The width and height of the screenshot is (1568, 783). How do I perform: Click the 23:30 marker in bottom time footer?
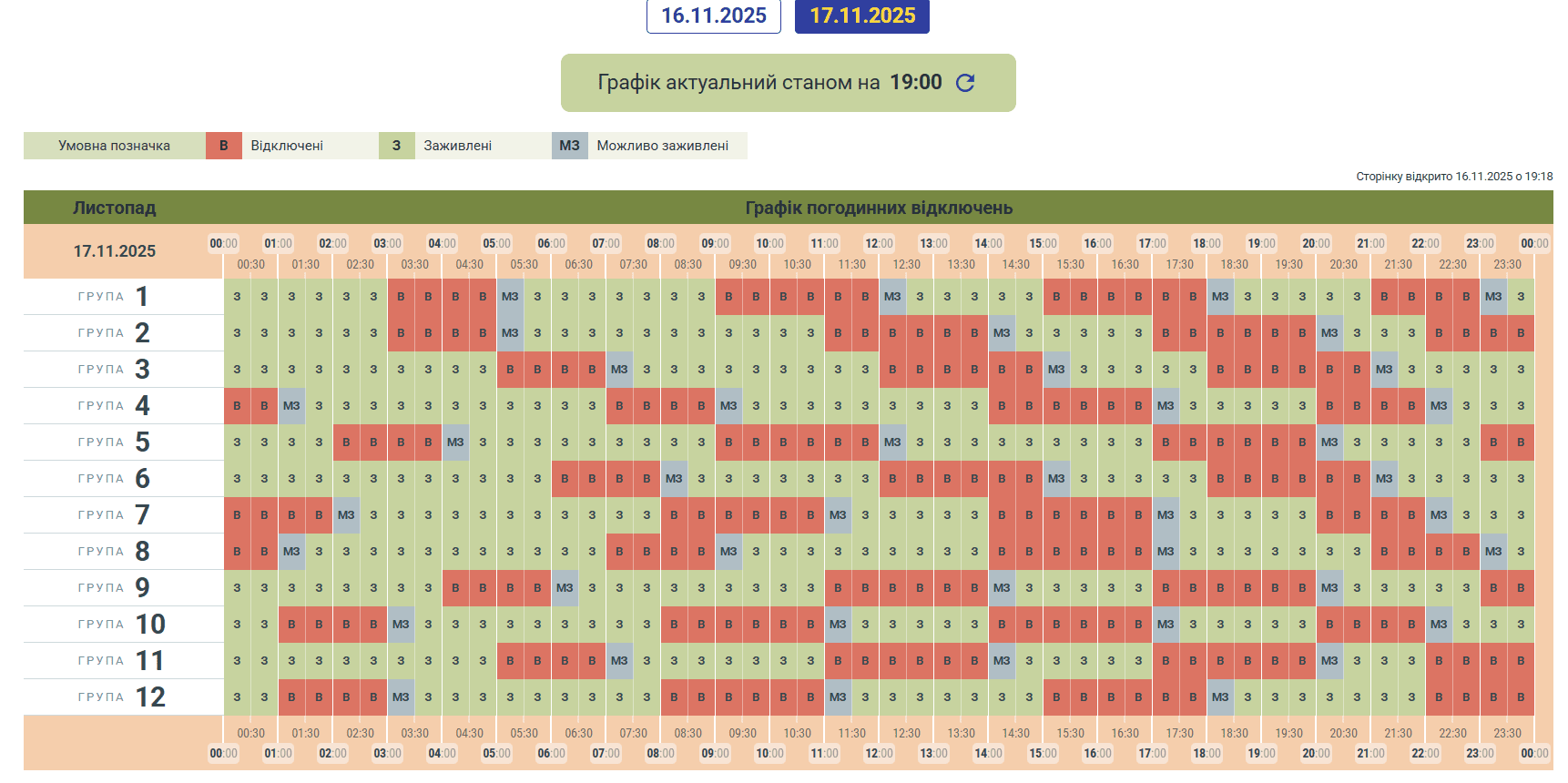coord(1507,733)
